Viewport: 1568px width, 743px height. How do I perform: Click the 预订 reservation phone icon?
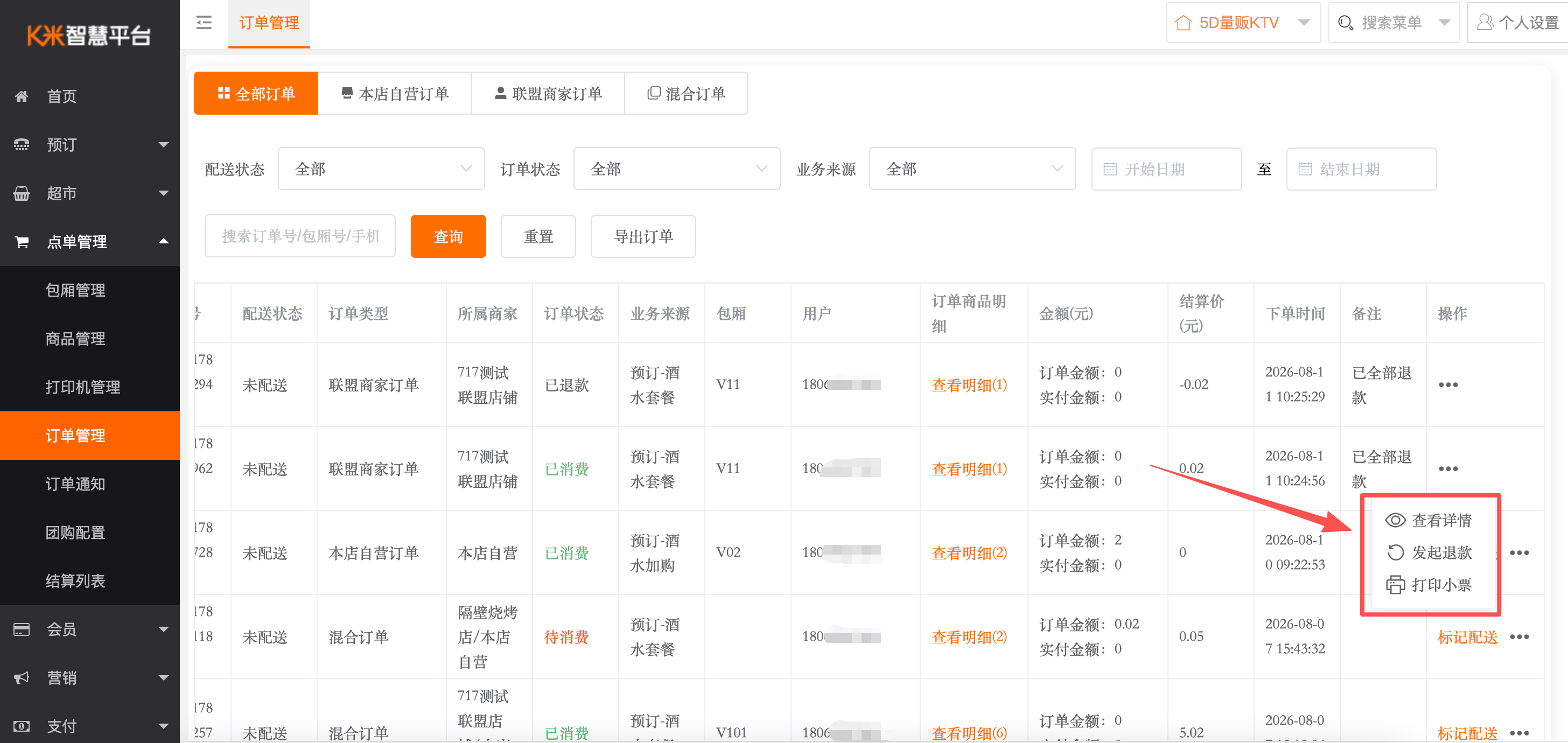click(x=22, y=145)
